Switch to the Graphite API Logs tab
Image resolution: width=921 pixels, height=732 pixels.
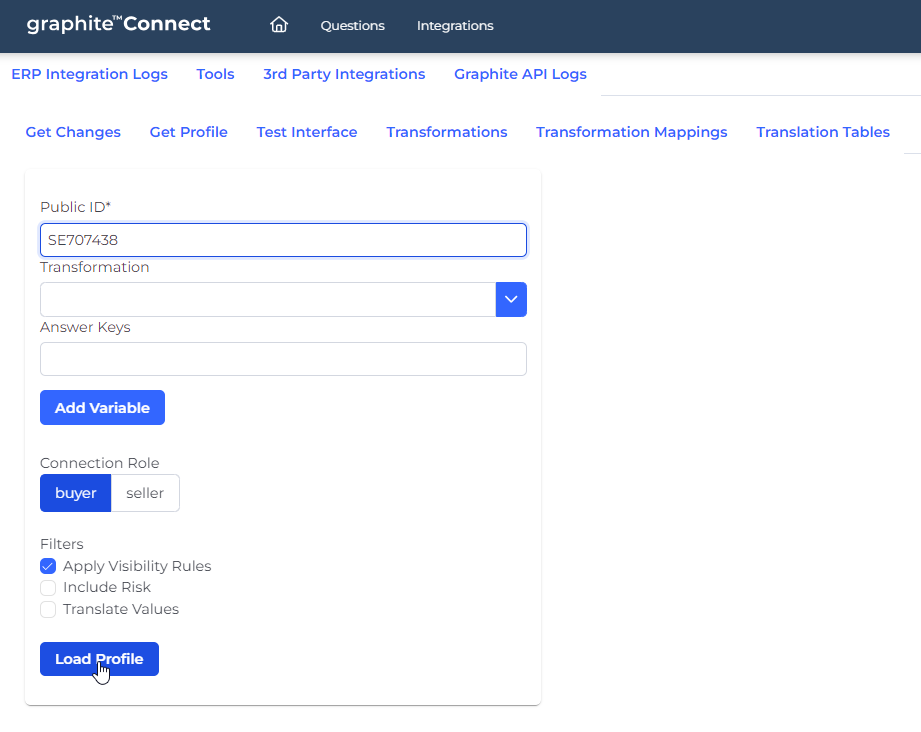click(x=520, y=74)
